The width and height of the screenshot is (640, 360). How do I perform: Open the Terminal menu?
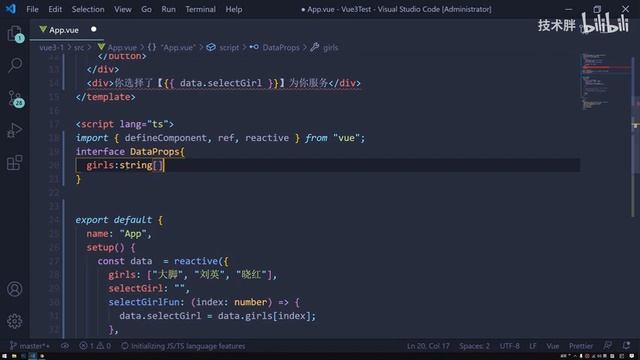200,9
